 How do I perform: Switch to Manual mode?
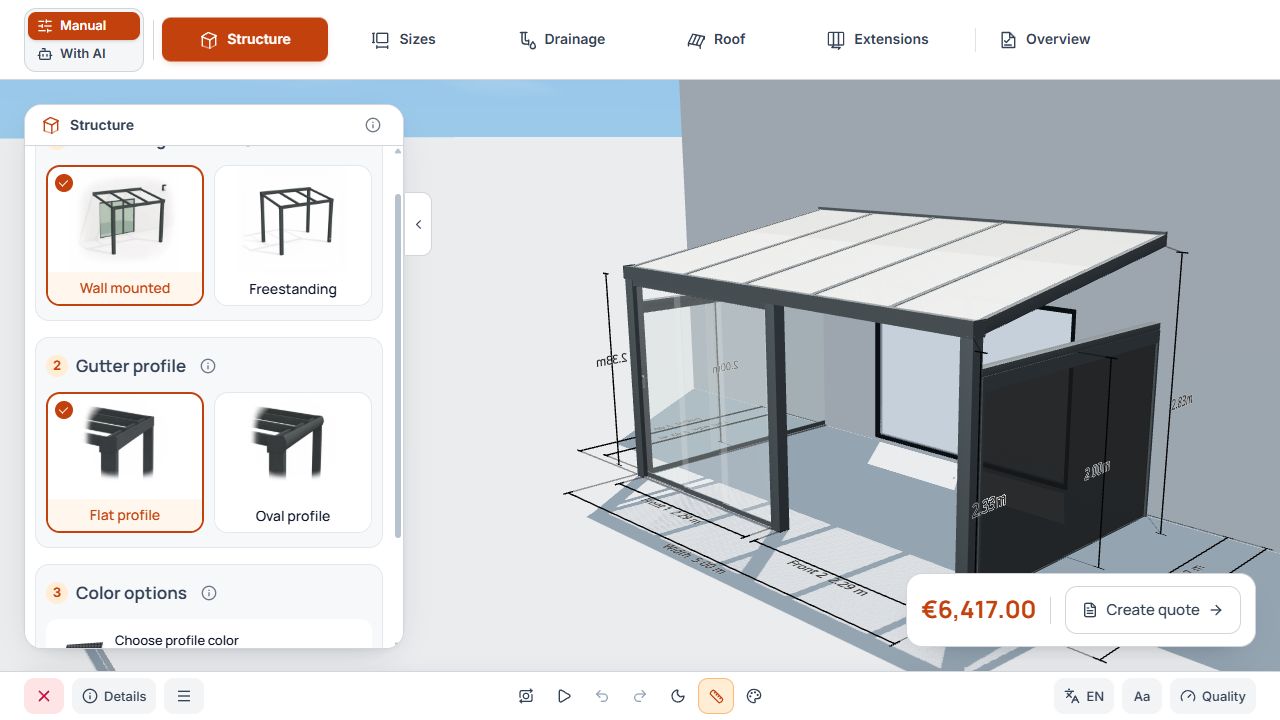coord(84,26)
